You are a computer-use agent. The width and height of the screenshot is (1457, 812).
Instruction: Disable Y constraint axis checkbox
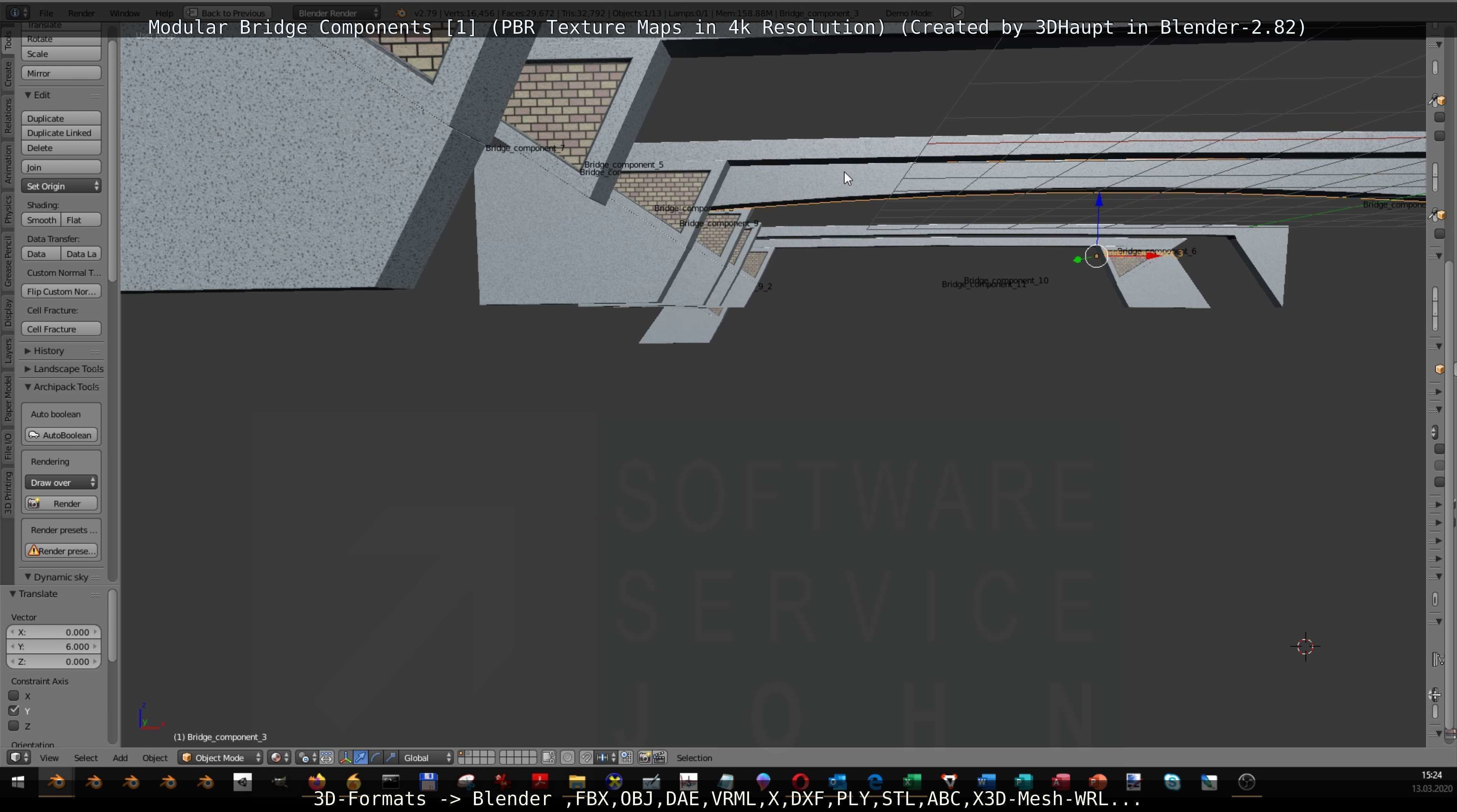click(14, 711)
